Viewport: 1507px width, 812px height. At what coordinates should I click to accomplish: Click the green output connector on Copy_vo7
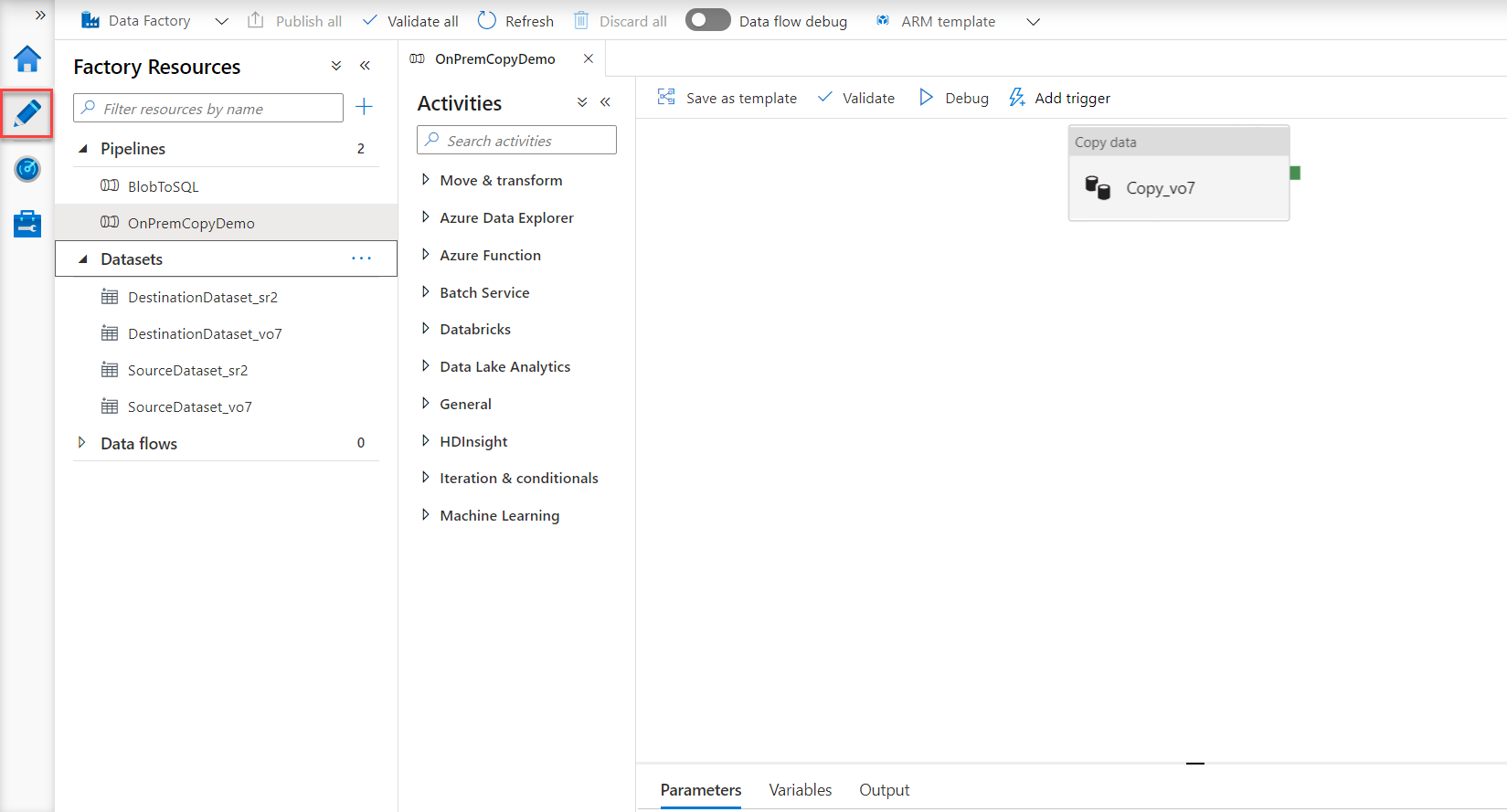(x=1295, y=173)
